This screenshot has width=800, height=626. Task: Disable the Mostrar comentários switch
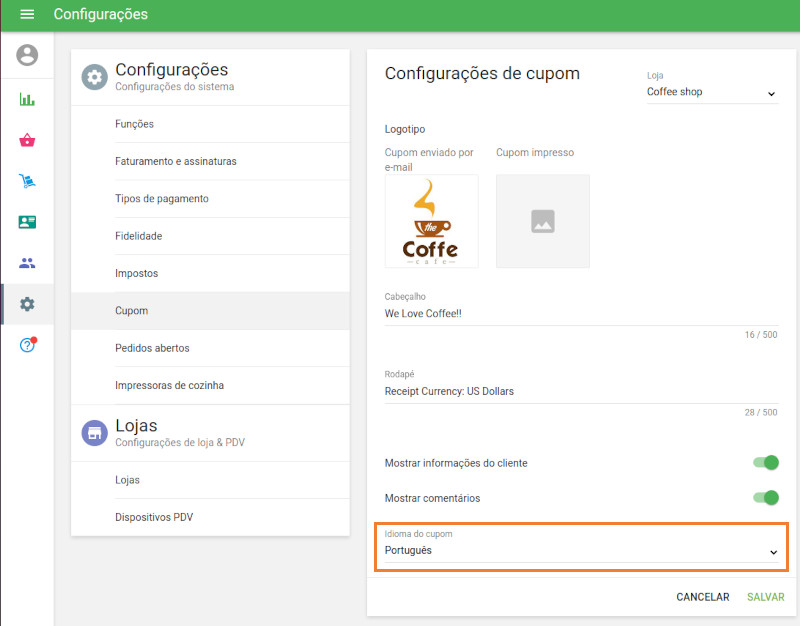point(765,498)
